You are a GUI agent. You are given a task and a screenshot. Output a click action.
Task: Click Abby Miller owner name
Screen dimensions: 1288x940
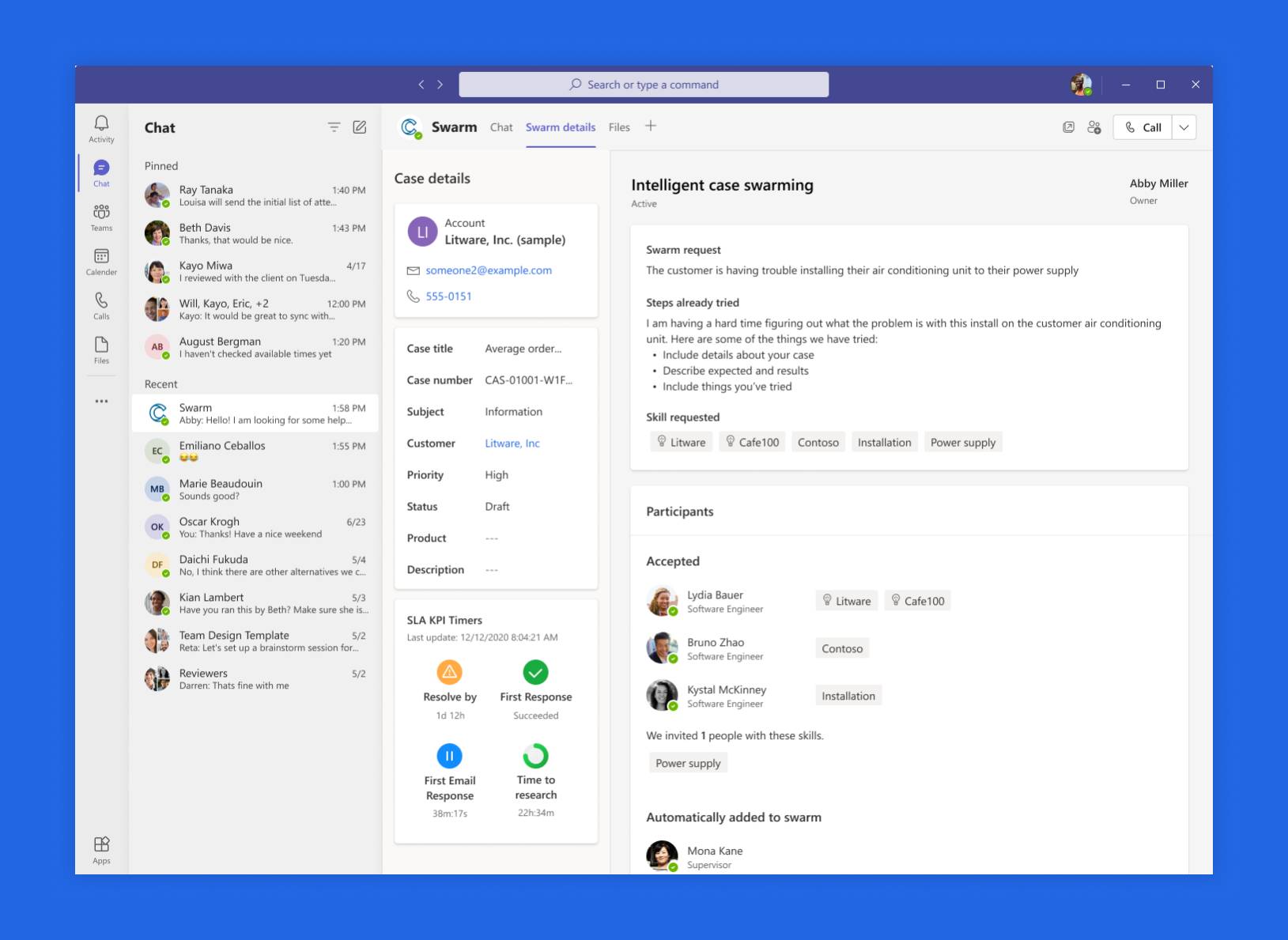[1158, 183]
